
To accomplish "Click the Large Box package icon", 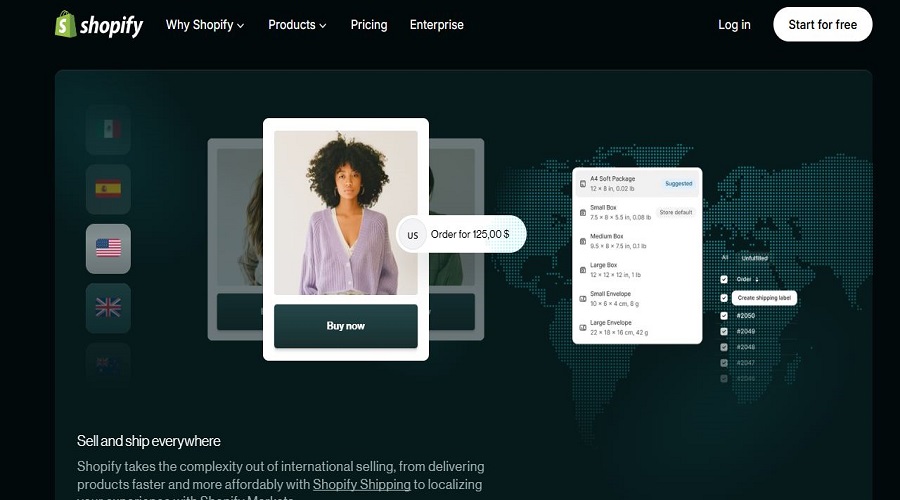I will pyautogui.click(x=583, y=270).
